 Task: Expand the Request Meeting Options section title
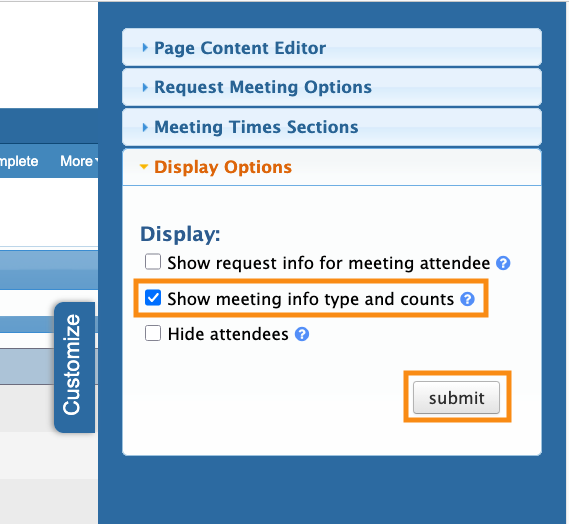[x=263, y=87]
